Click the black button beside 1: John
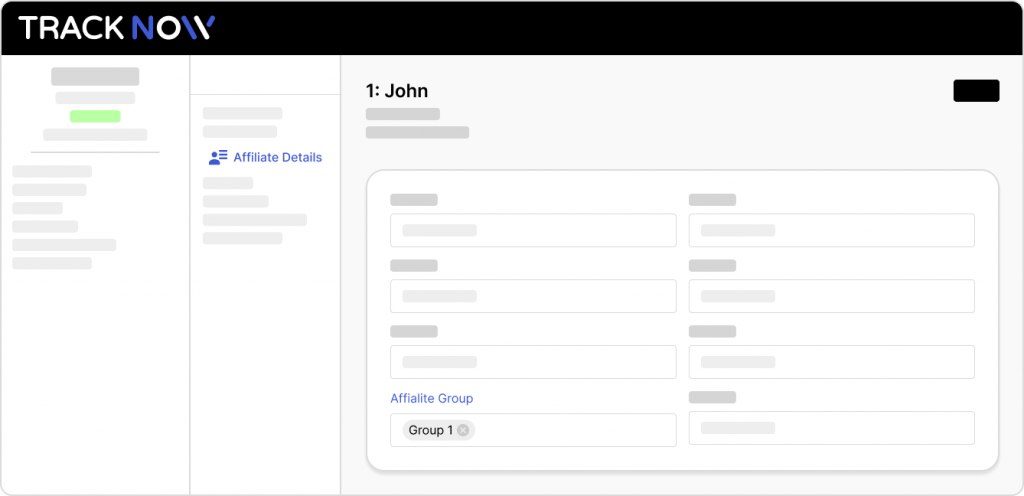 (x=976, y=91)
